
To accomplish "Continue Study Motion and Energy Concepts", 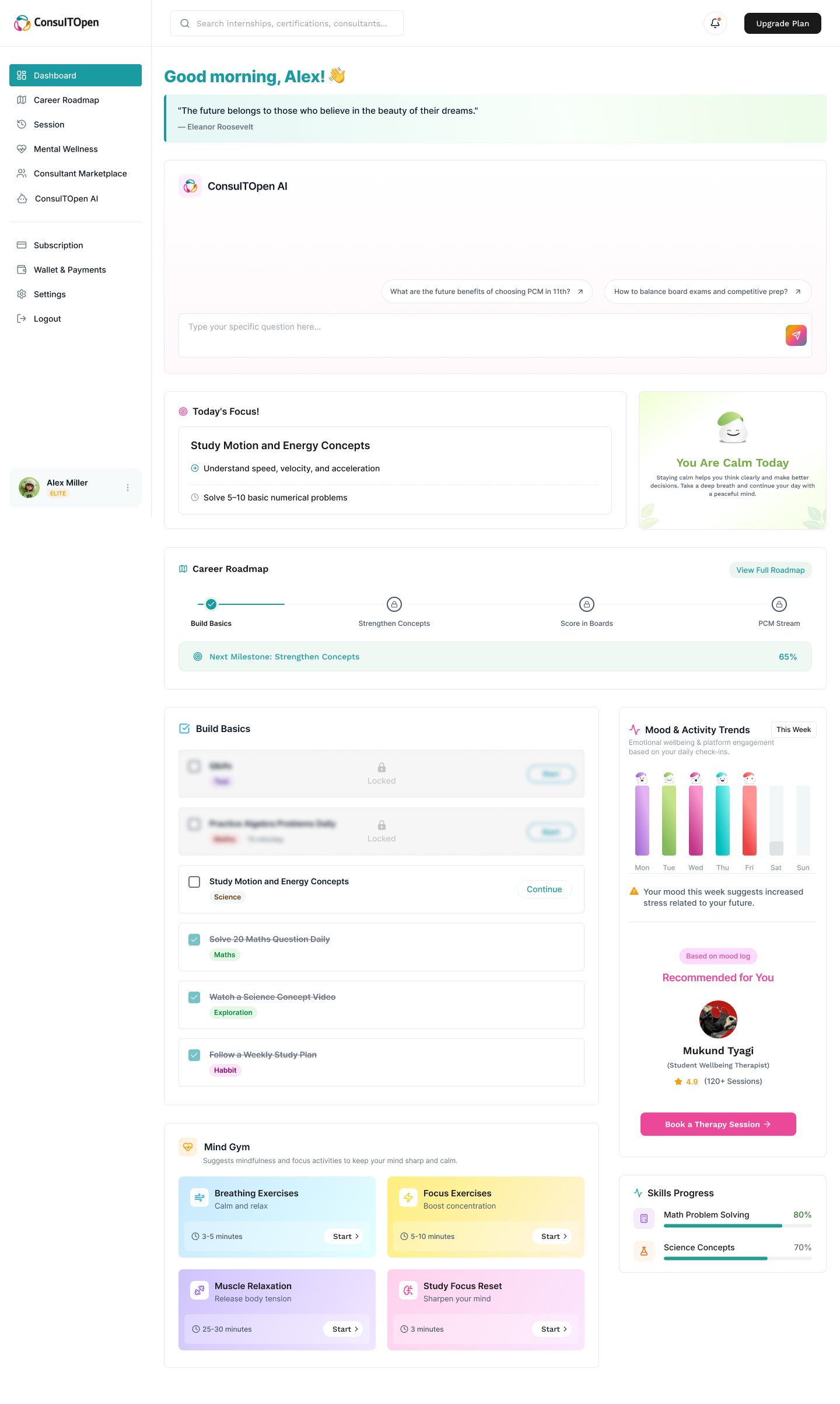I will (x=544, y=889).
